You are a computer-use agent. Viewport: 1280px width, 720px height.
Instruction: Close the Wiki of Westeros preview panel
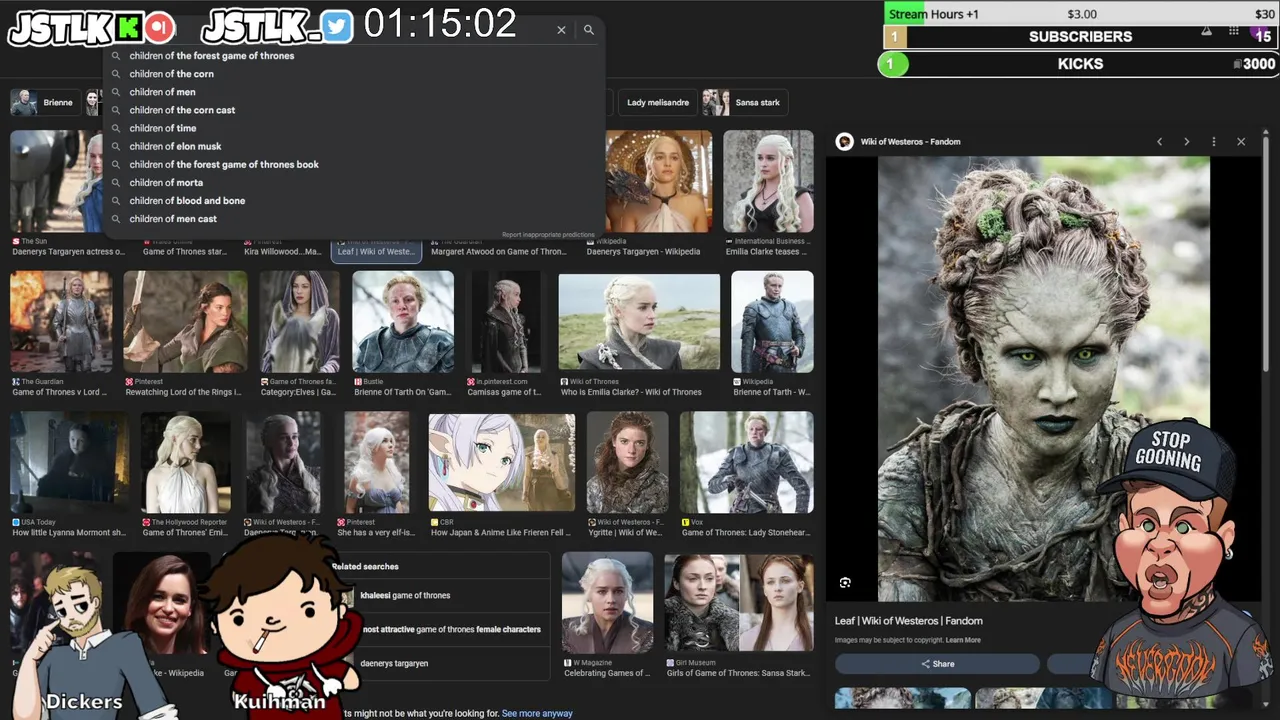(x=1241, y=142)
